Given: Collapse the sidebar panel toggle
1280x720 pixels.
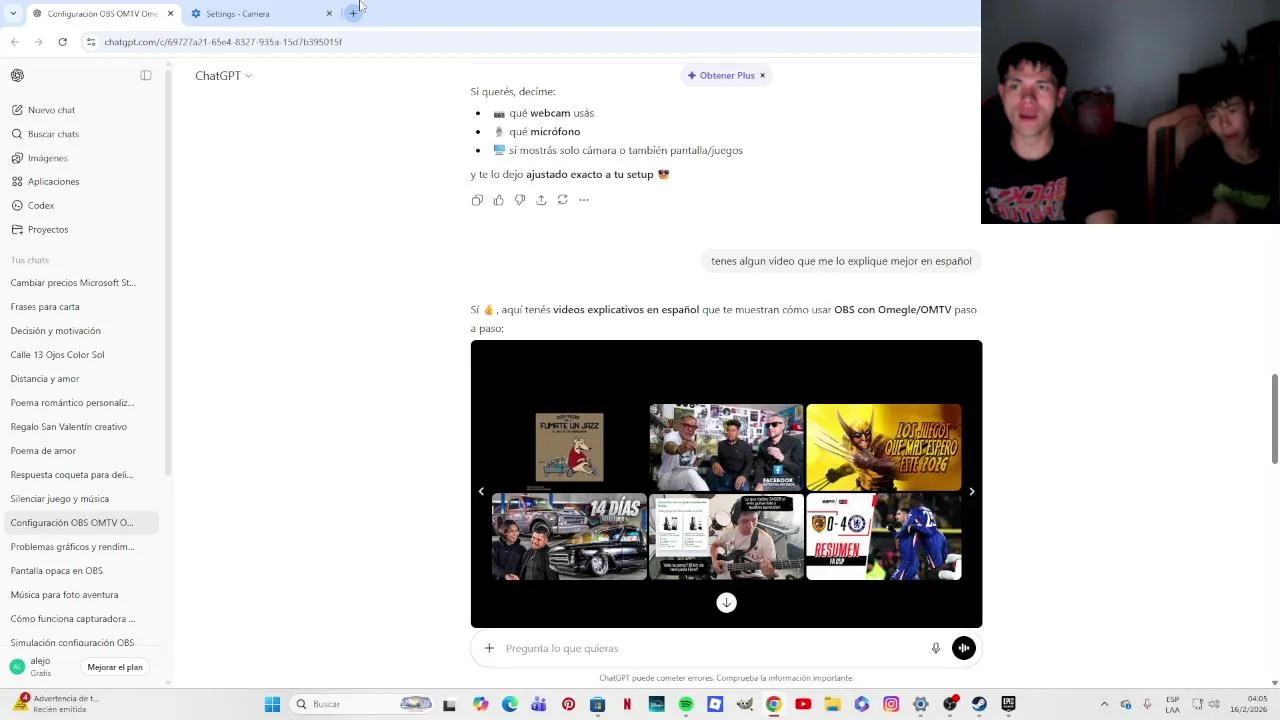Looking at the screenshot, I should pyautogui.click(x=146, y=75).
